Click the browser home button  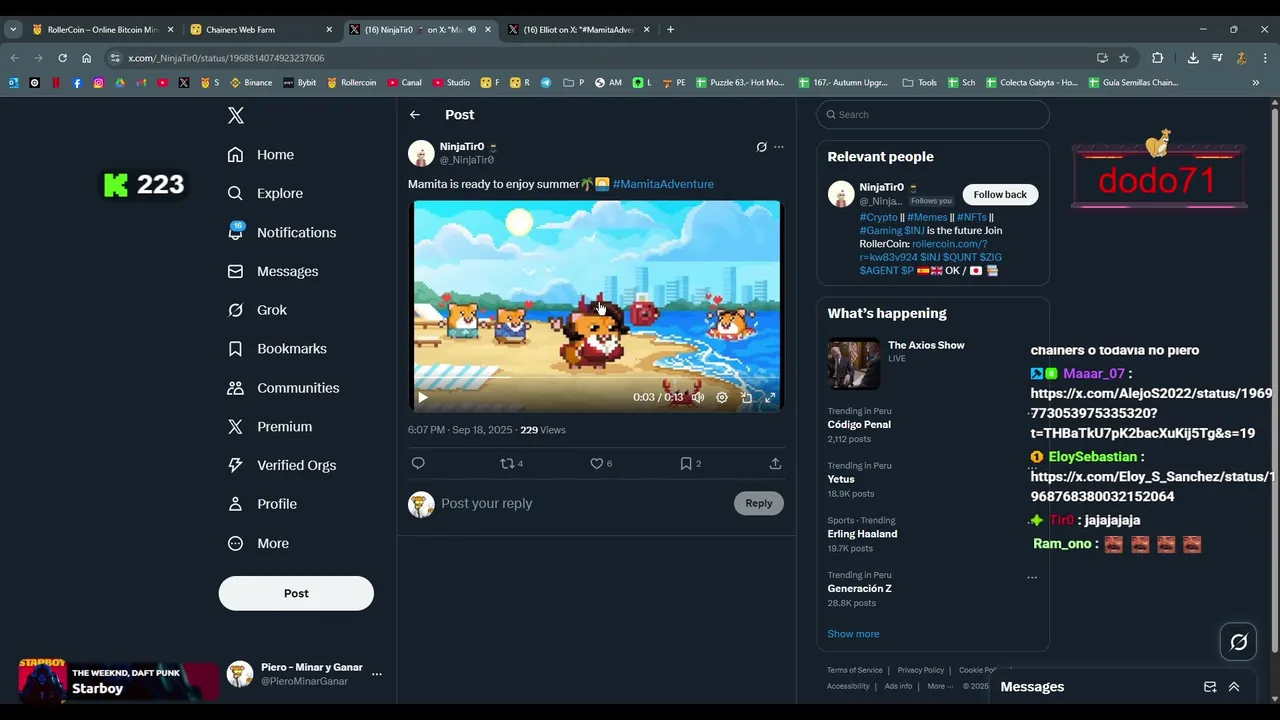coord(86,58)
